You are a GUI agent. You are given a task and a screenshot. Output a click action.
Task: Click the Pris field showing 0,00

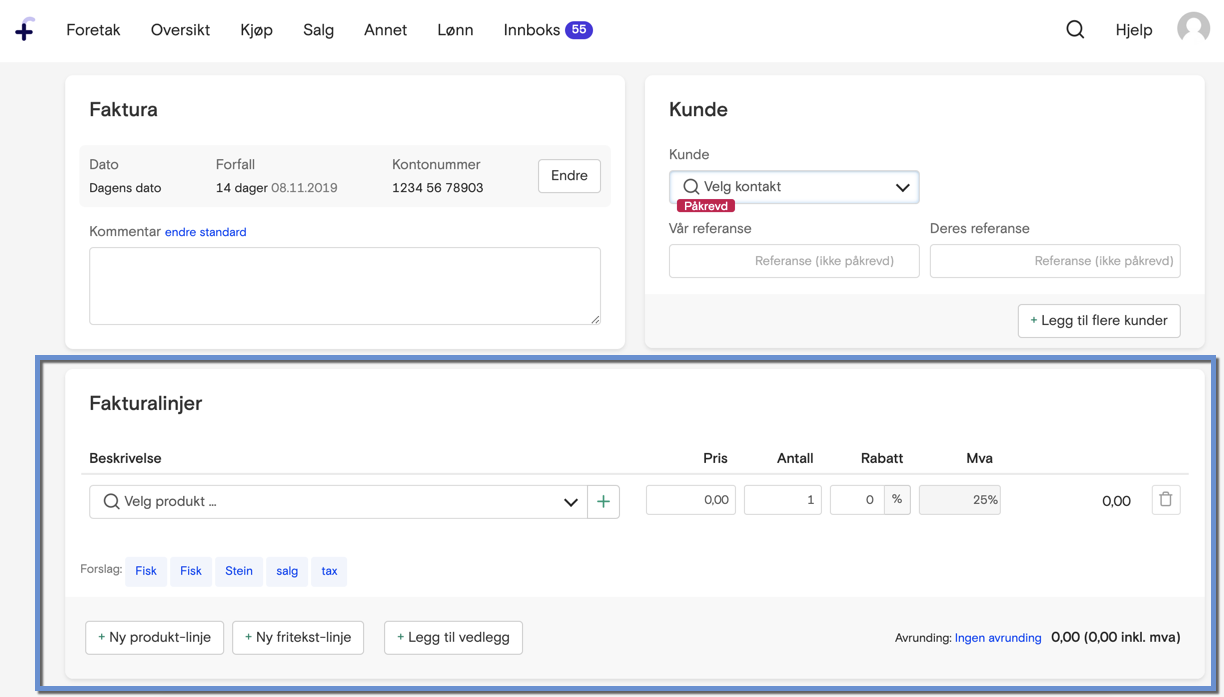(x=691, y=500)
